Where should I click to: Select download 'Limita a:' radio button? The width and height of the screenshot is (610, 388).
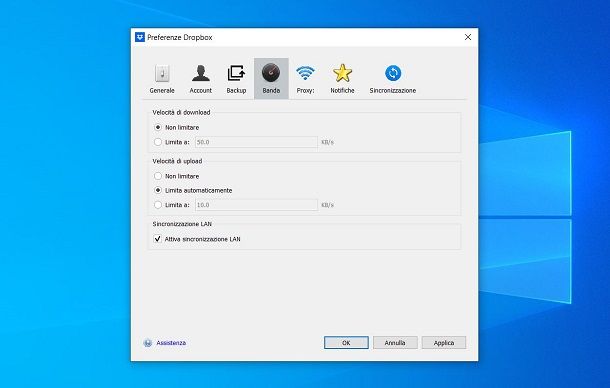(158, 142)
